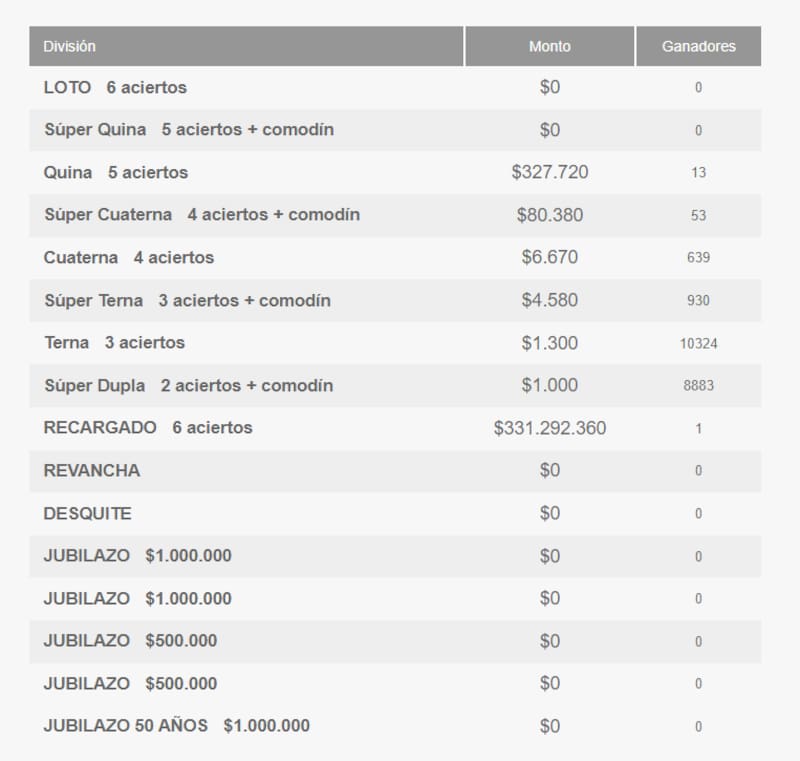Click the first JUBILAZO $500.000 label
This screenshot has width=800, height=761.
click(130, 640)
